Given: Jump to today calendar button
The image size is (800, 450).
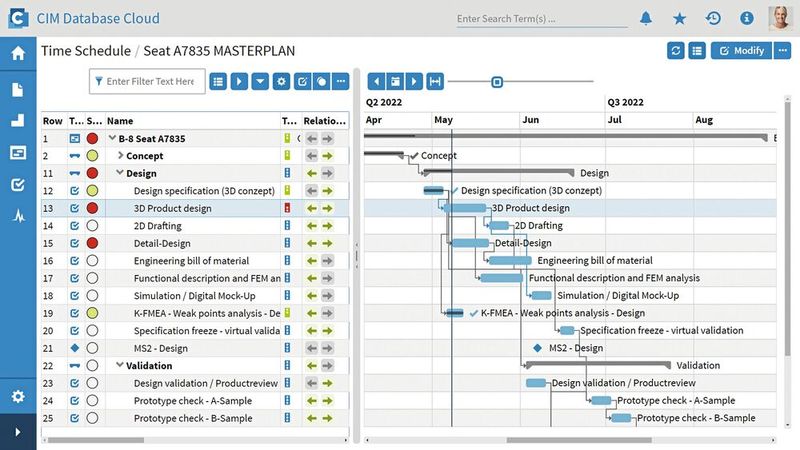Looking at the screenshot, I should point(395,82).
